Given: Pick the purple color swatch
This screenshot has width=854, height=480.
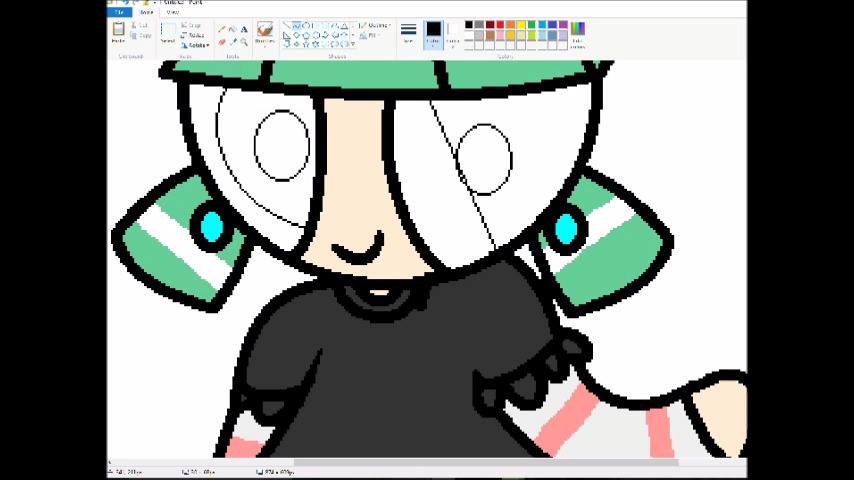Looking at the screenshot, I should [563, 25].
